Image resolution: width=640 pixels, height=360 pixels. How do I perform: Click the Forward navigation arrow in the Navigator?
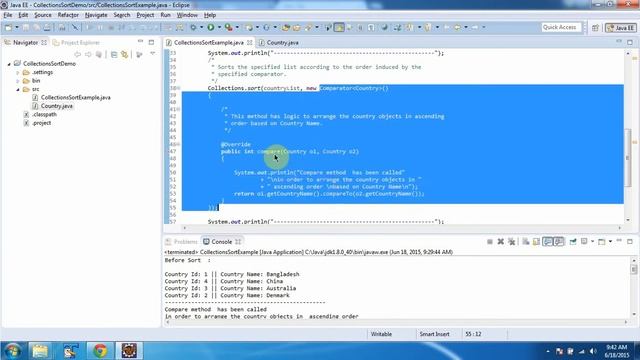88,54
